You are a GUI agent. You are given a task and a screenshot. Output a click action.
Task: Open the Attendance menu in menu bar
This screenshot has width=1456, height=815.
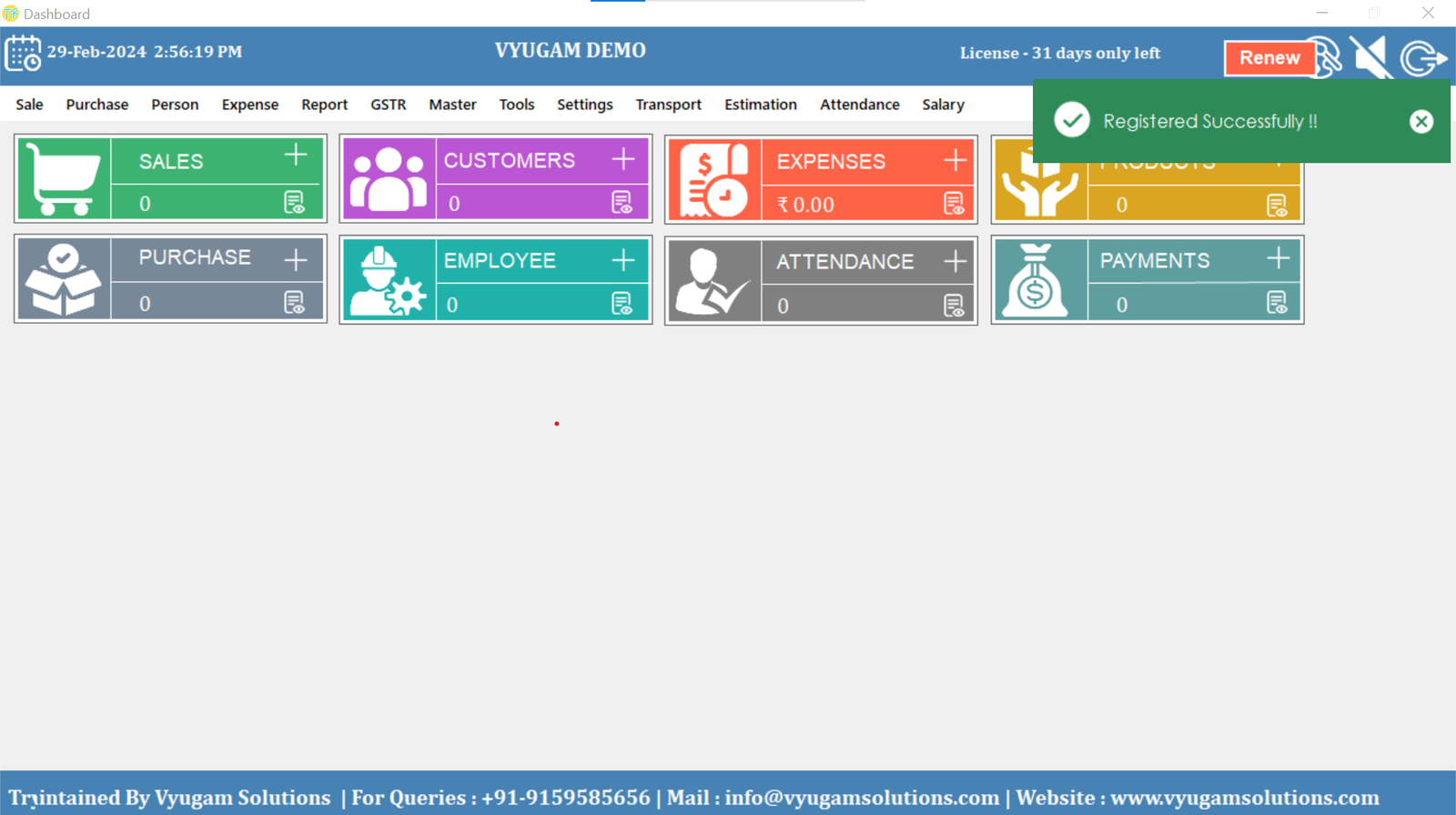pos(860,105)
